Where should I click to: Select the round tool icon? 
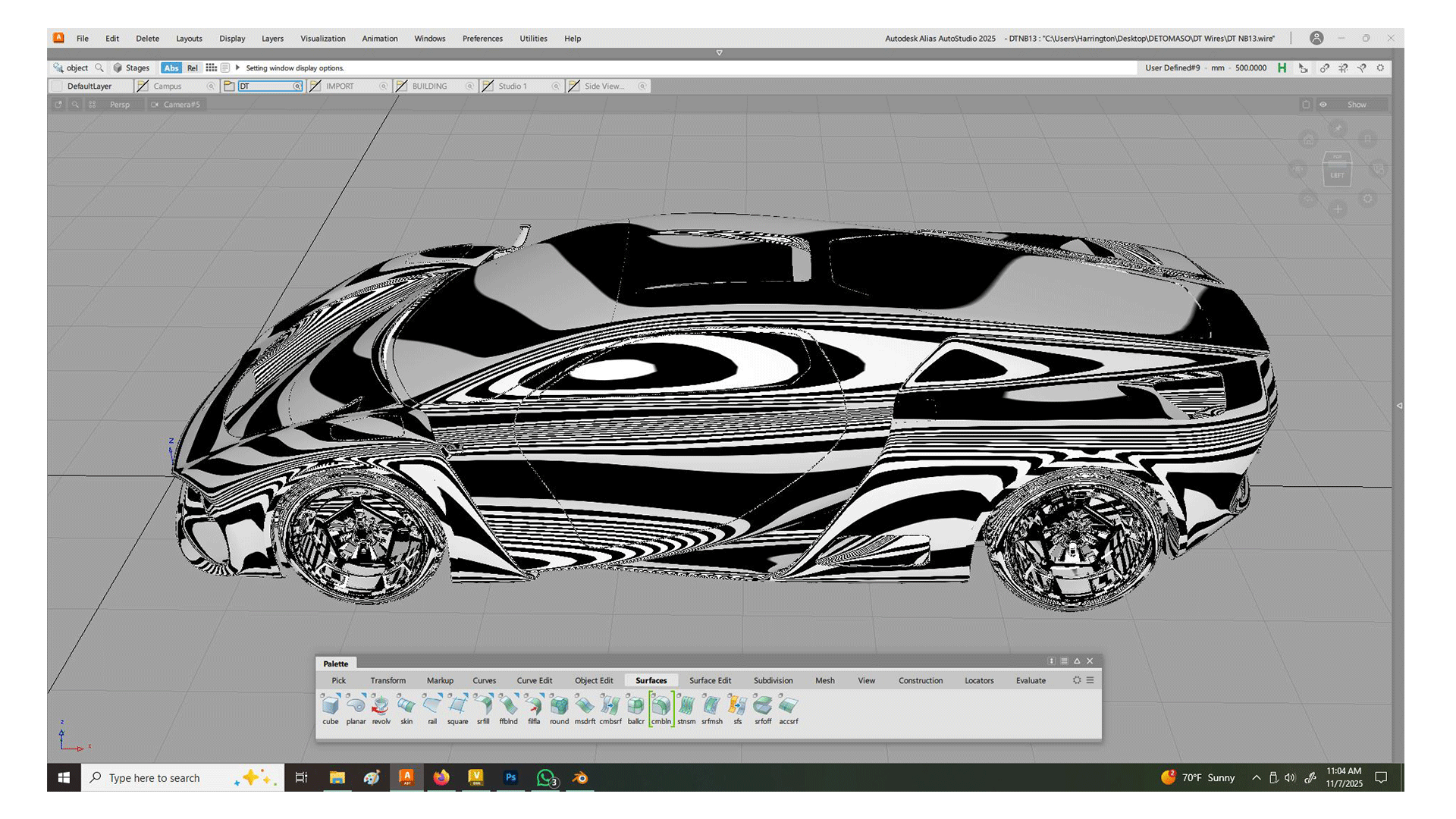click(x=559, y=707)
